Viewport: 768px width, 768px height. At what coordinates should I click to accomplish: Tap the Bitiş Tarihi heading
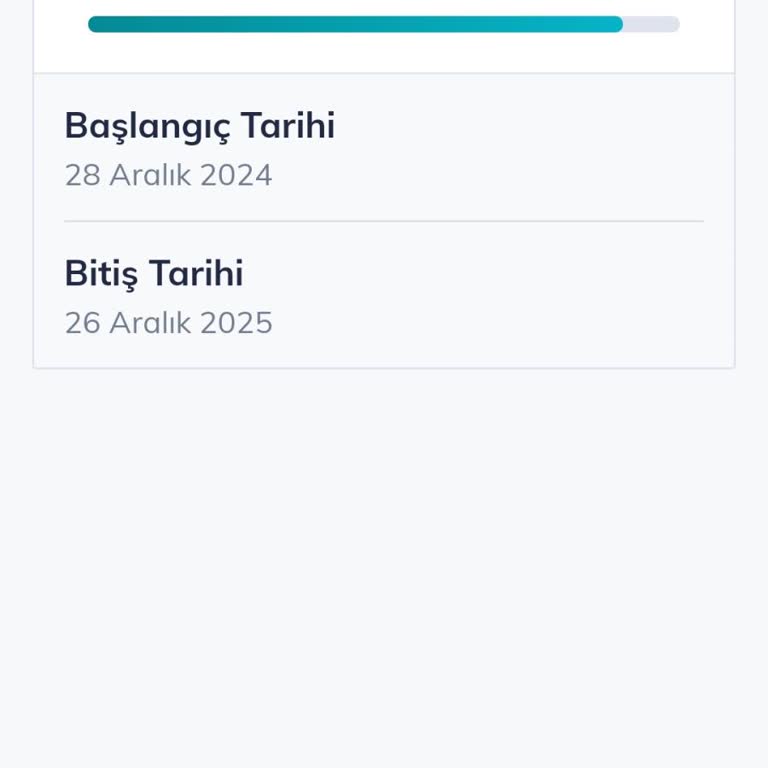tap(153, 273)
